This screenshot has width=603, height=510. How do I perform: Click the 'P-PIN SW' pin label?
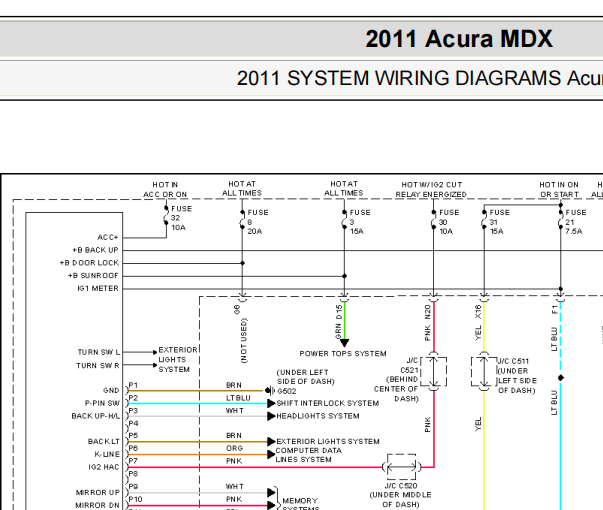pyautogui.click(x=102, y=403)
